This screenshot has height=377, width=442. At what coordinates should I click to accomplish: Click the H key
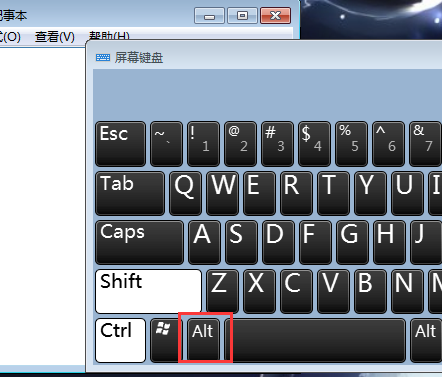(389, 242)
